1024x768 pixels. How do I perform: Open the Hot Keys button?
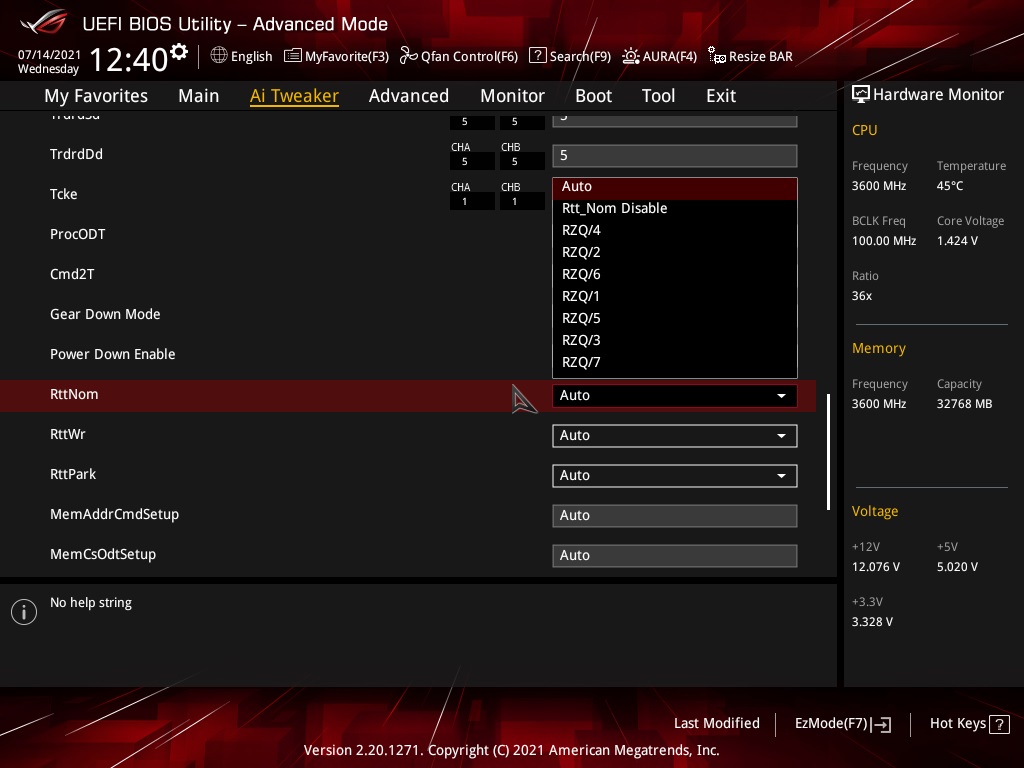[969, 724]
